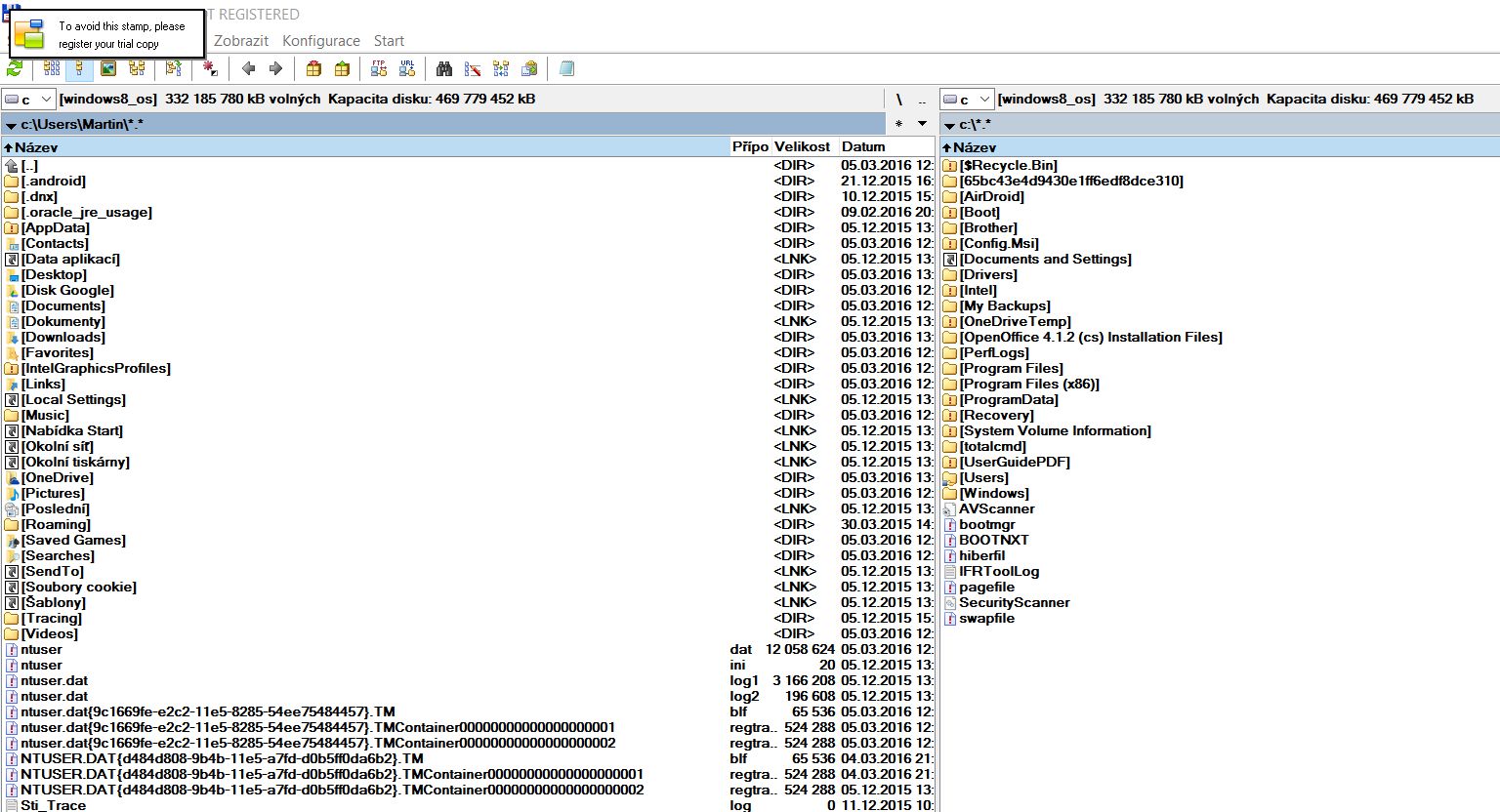Screen dimensions: 1500x812
Task: Sort the left panel by the Velikost column
Action: [x=802, y=147]
